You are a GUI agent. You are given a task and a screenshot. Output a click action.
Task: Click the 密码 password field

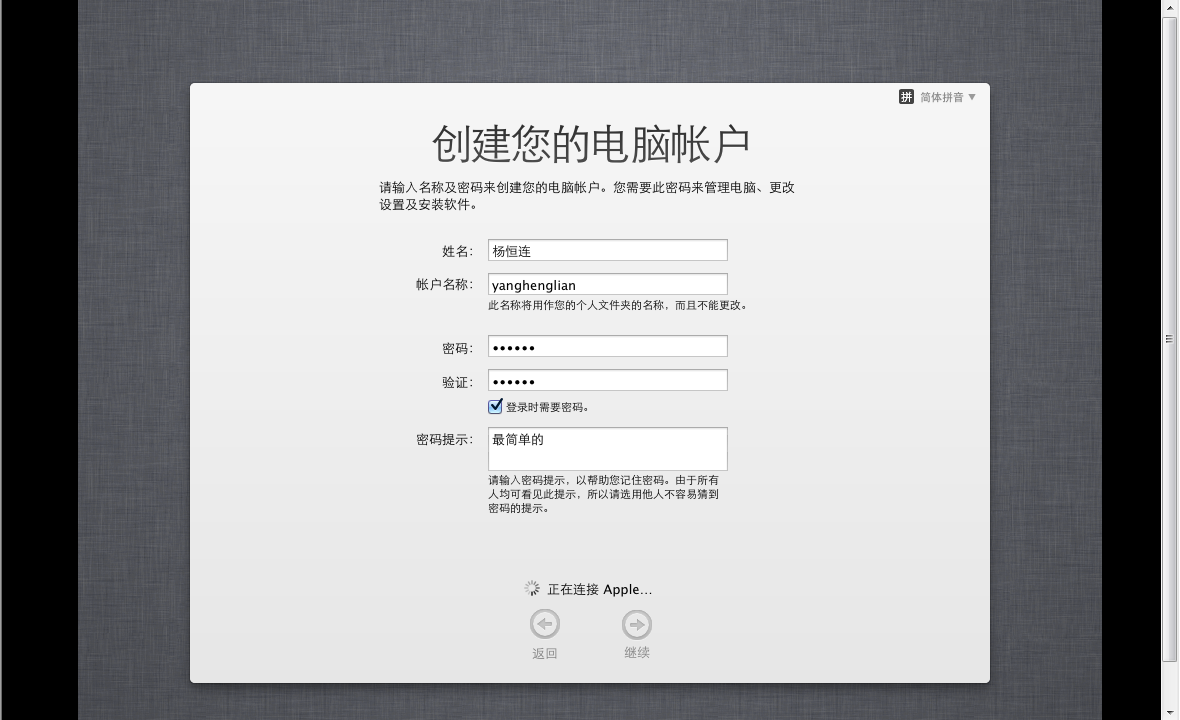point(607,347)
